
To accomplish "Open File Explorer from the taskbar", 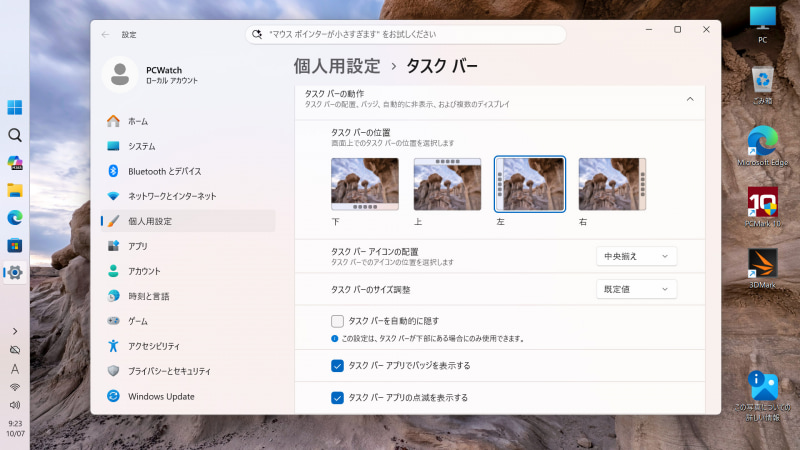I will tap(15, 190).
